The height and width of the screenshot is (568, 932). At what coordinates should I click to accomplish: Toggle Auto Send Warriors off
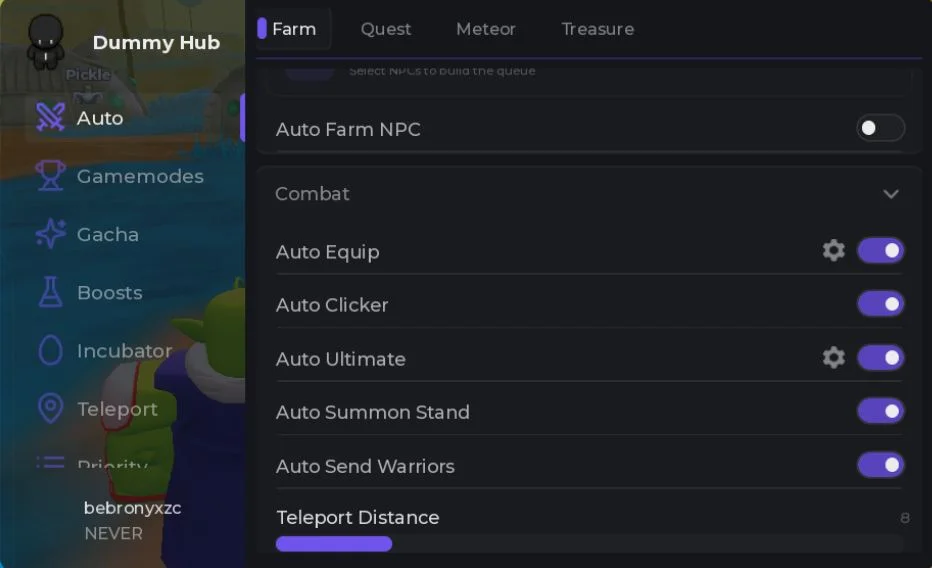[880, 465]
